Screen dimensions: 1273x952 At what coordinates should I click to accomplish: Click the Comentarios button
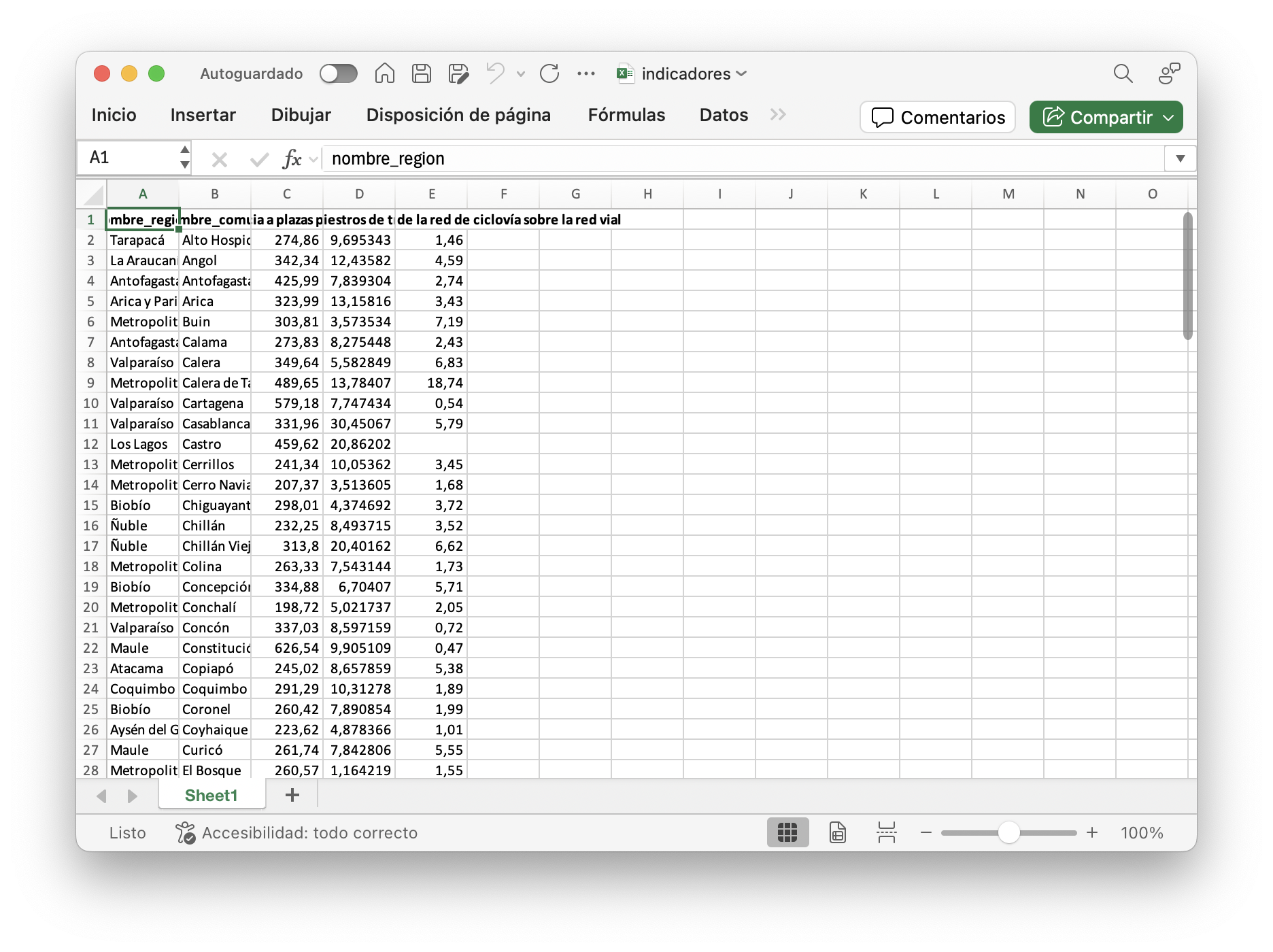(938, 118)
